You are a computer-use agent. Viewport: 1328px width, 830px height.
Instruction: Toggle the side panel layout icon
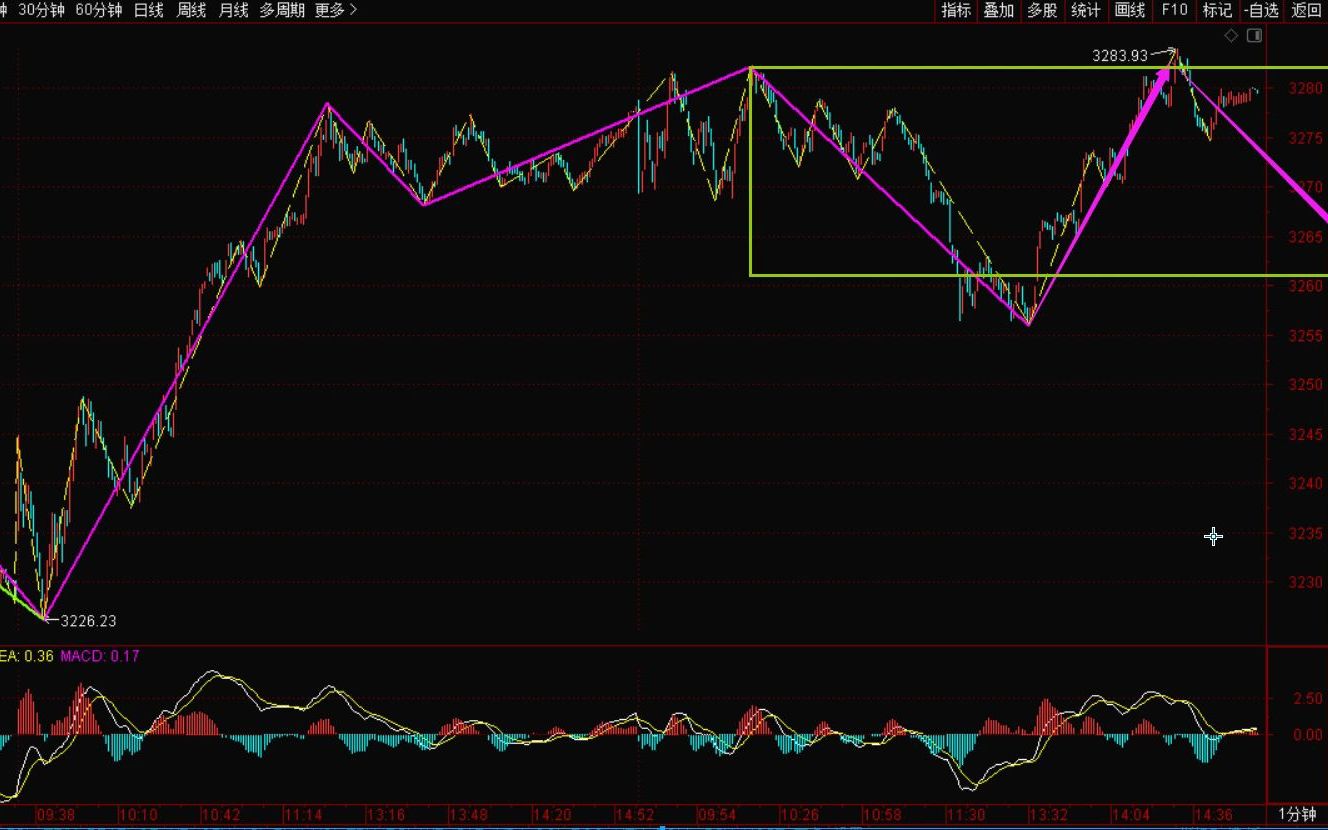(1254, 36)
